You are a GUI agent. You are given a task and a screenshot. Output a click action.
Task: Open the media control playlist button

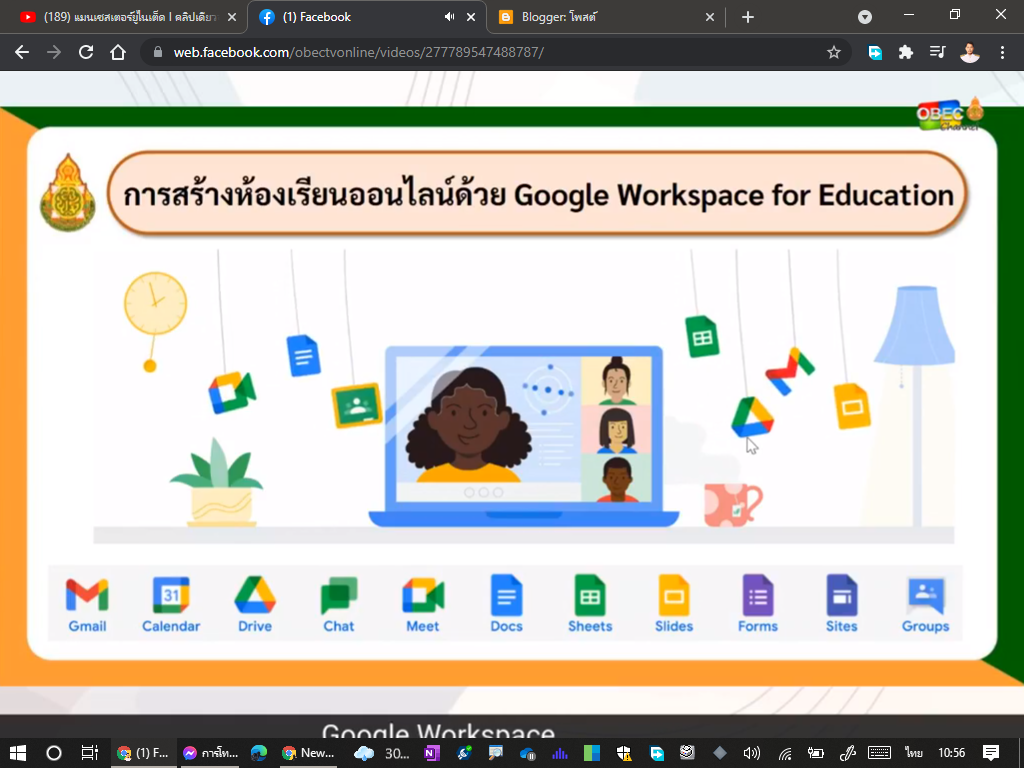click(938, 52)
